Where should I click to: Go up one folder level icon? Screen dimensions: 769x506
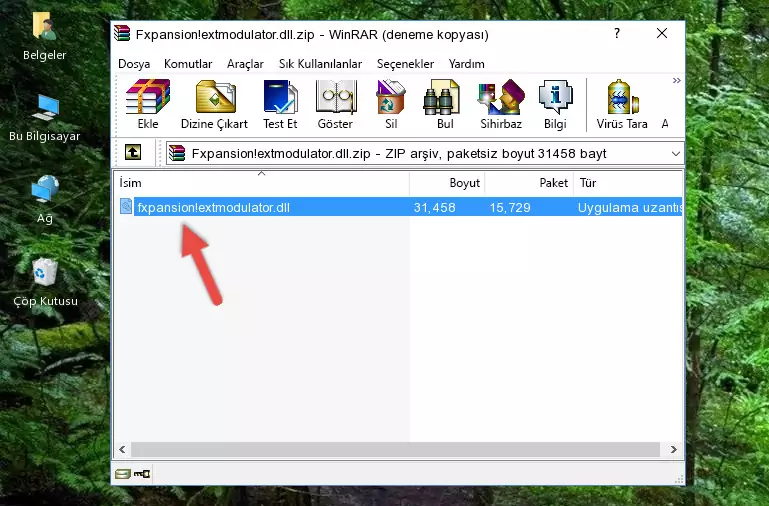133,152
